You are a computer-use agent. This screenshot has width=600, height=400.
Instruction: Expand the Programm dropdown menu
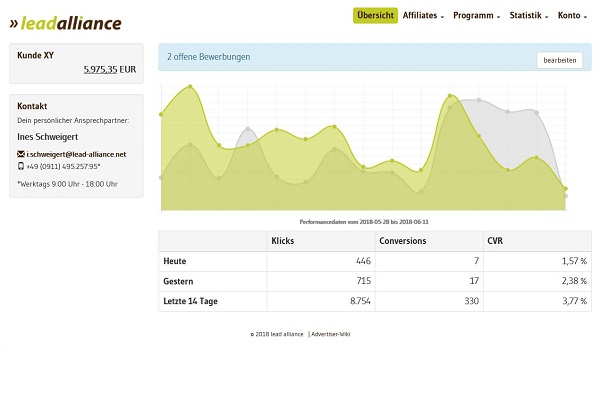[476, 16]
